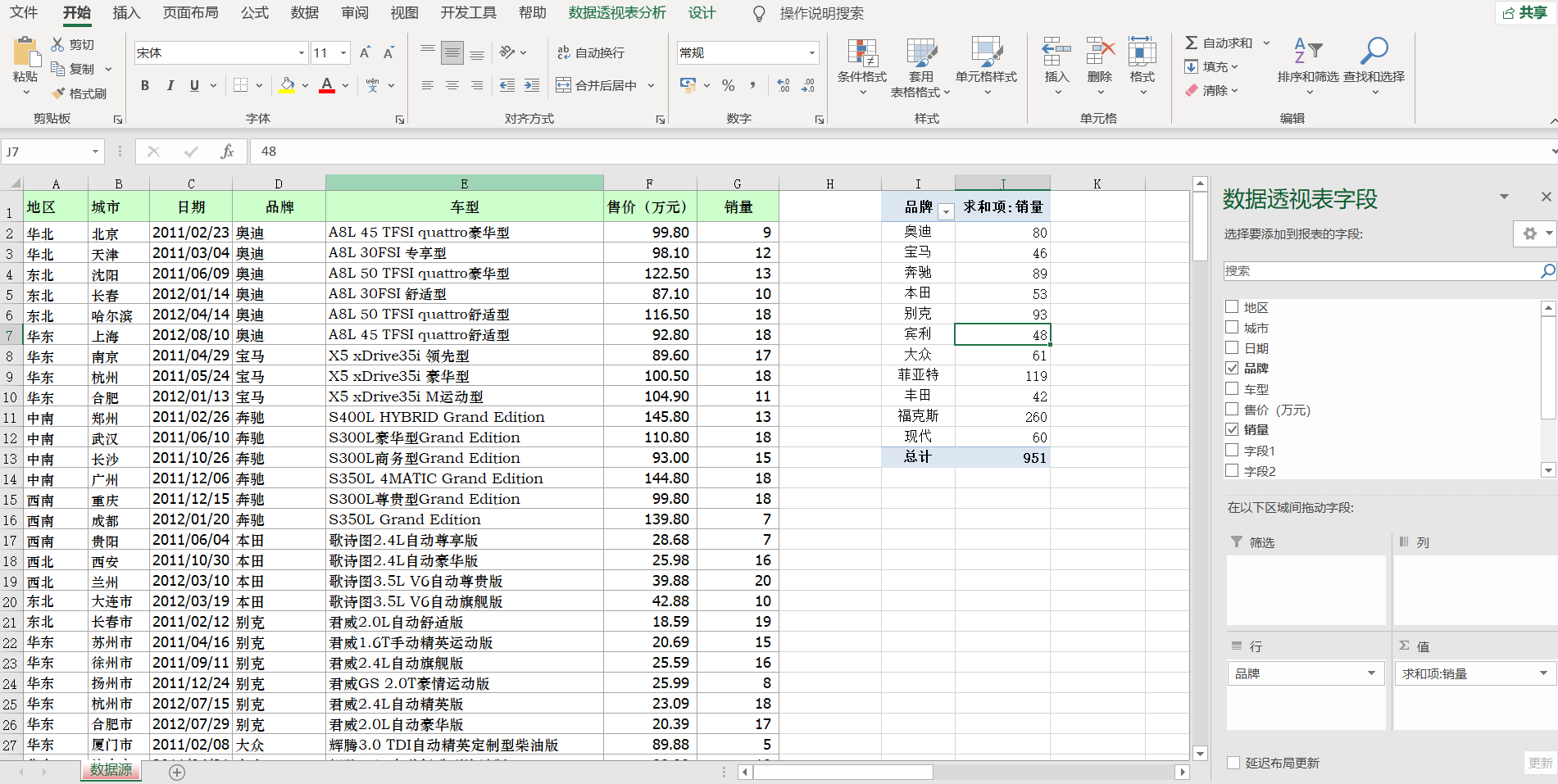This screenshot has width=1558, height=784.
Task: Toggle Italic formatting
Action: click(170, 85)
